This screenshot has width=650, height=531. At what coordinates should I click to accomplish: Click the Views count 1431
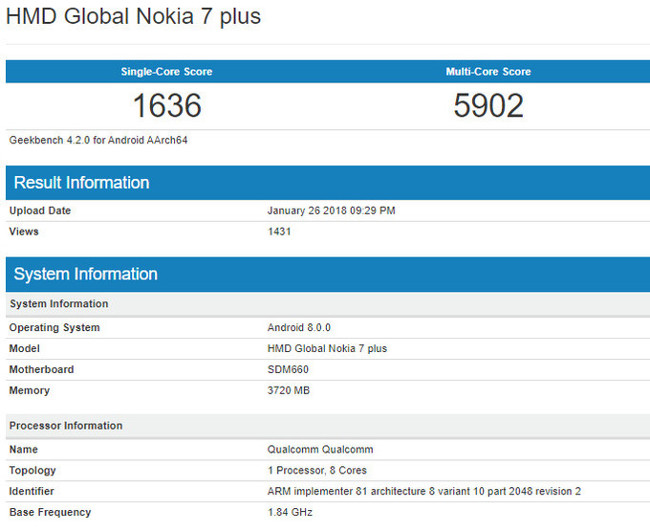279,231
